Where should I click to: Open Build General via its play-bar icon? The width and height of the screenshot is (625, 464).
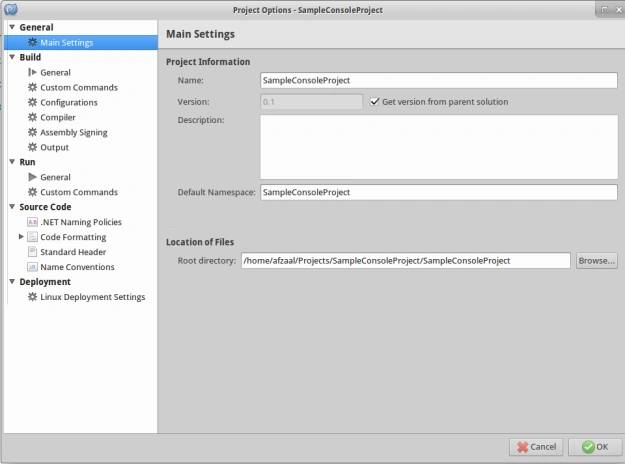(32, 72)
